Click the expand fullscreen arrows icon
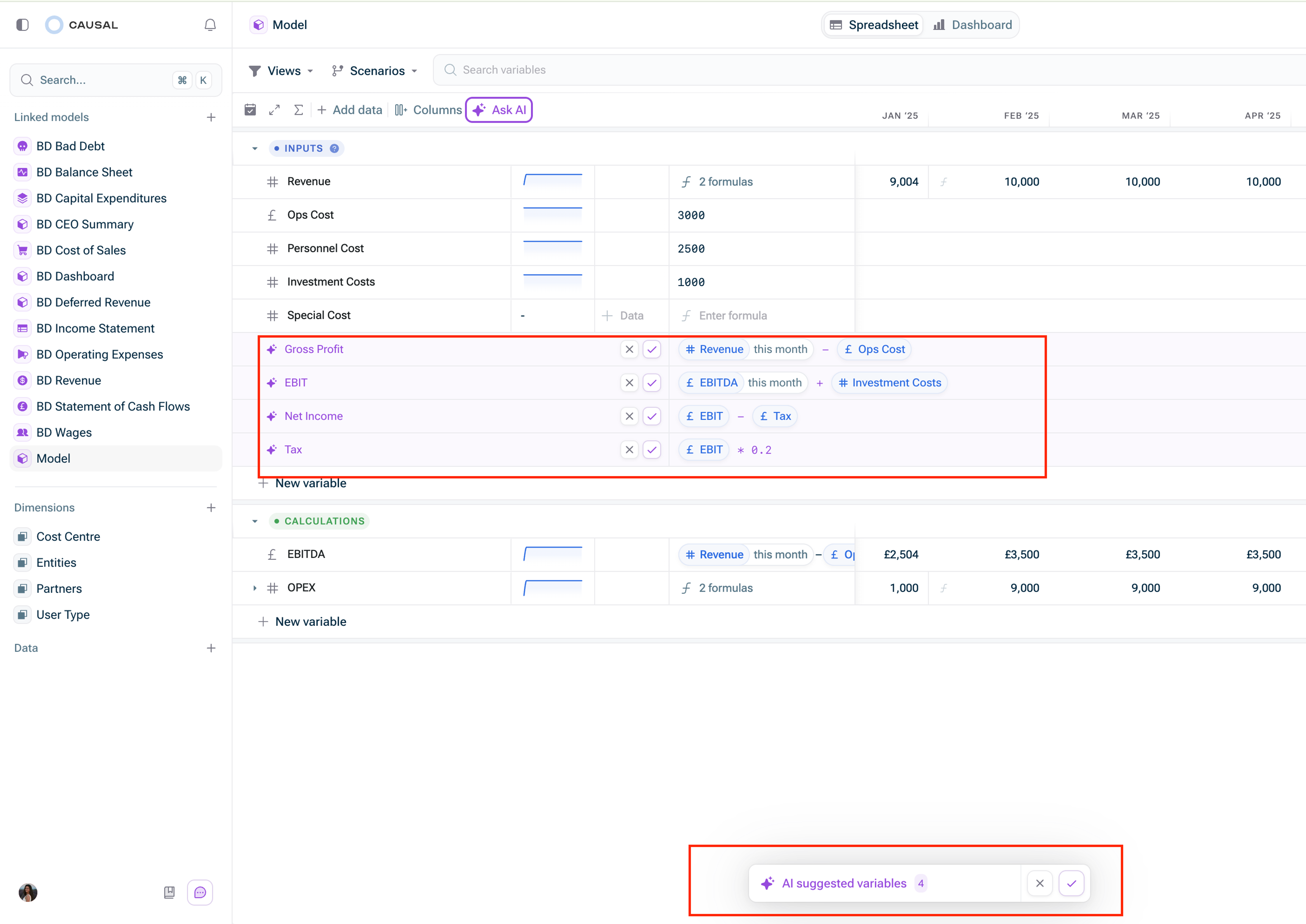The height and width of the screenshot is (924, 1306). point(274,110)
